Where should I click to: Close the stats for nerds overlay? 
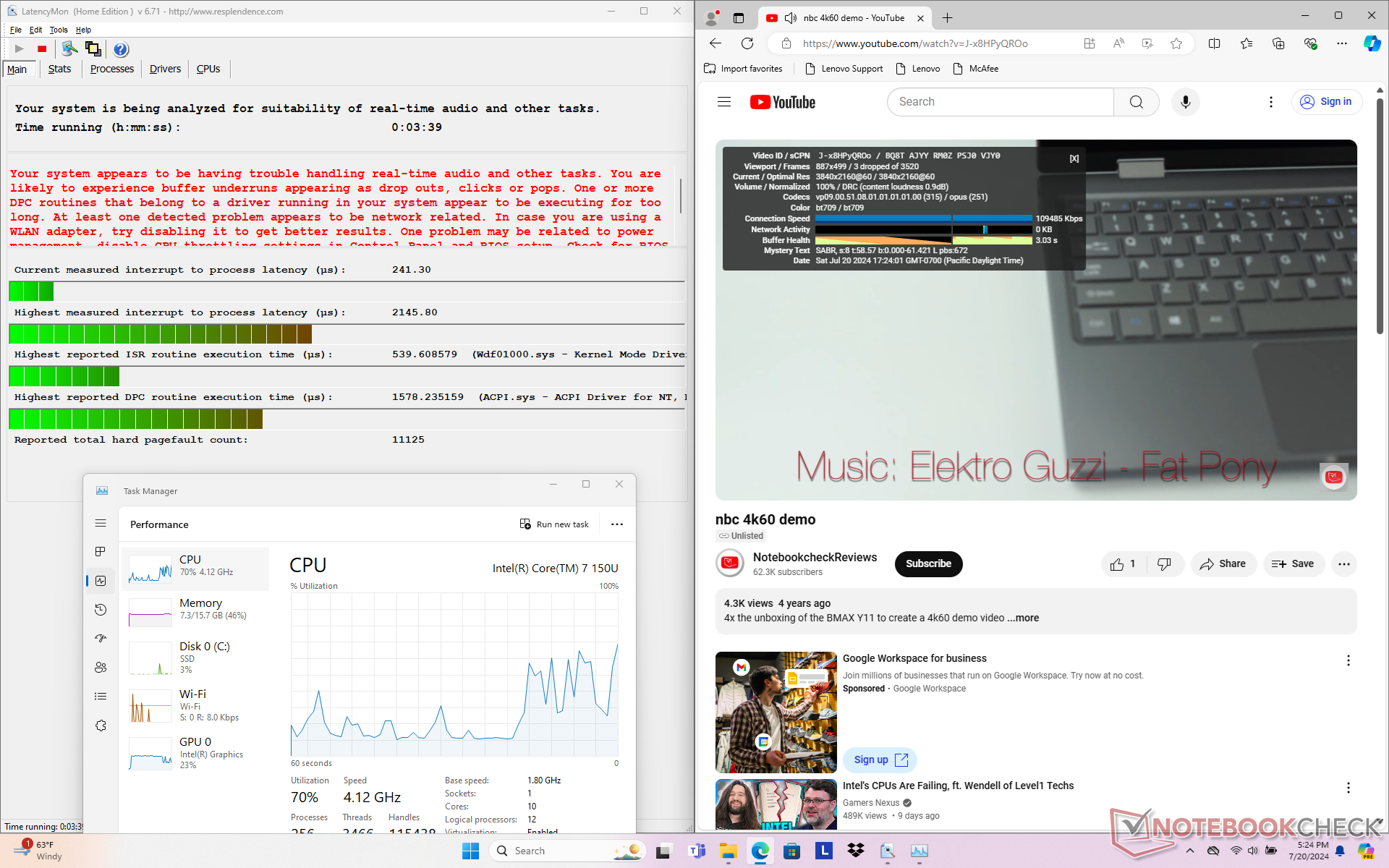point(1074,158)
